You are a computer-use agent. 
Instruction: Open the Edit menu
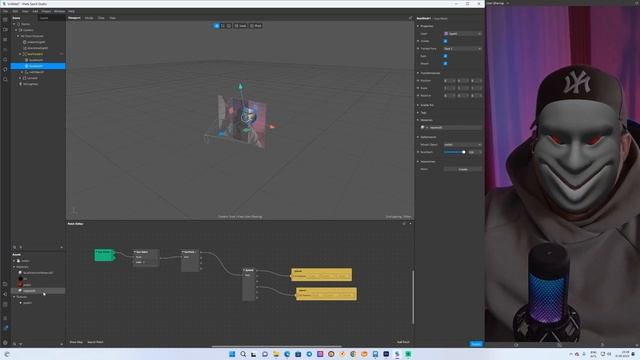coord(15,11)
